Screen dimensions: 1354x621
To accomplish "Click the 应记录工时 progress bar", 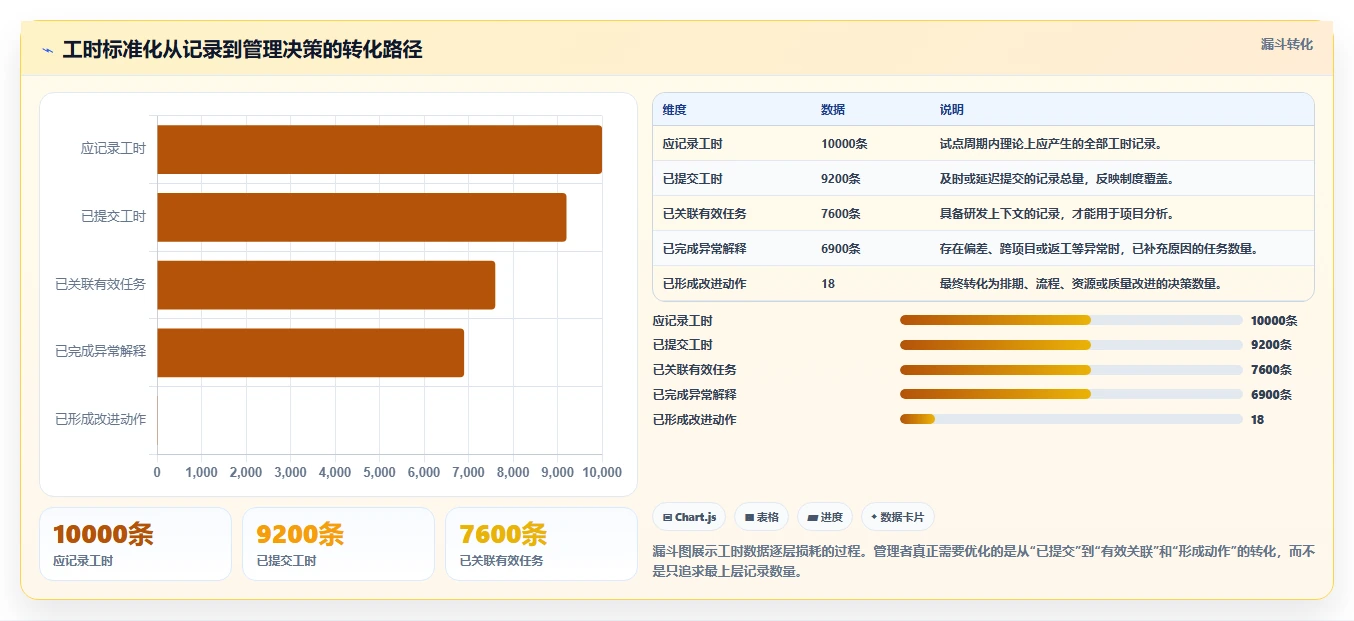I will tap(1071, 320).
